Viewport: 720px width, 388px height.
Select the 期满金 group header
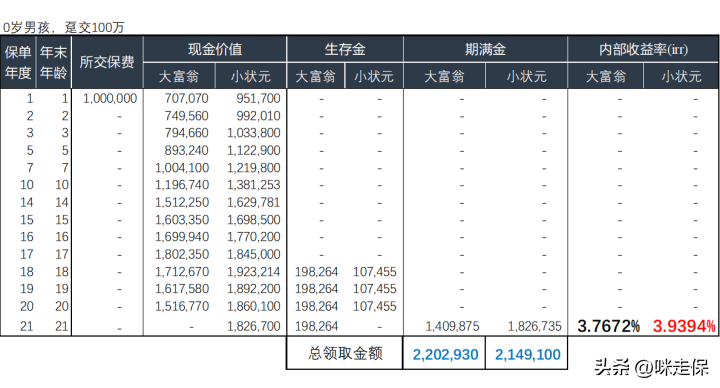coord(485,49)
